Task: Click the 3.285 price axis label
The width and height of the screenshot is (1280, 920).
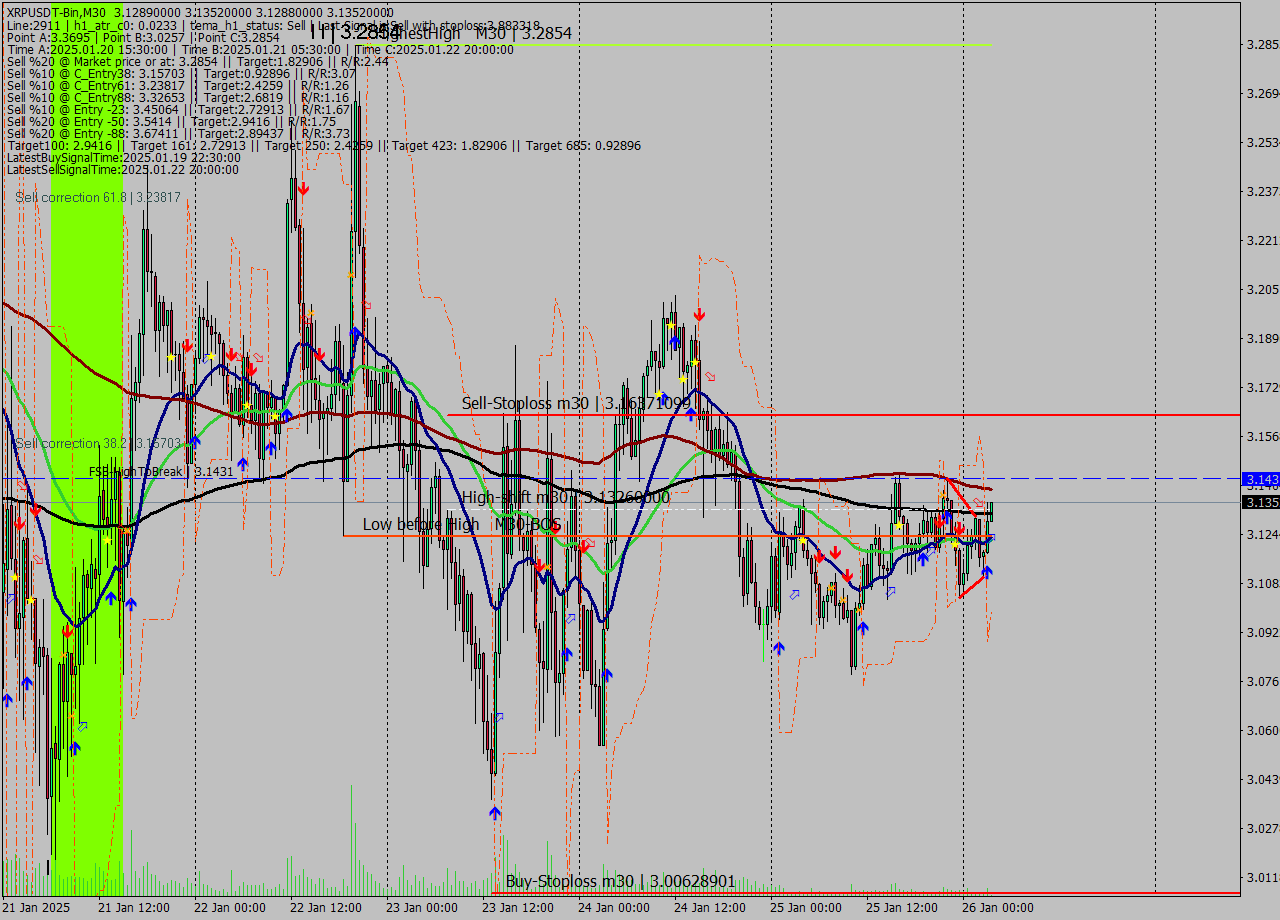Action: tap(1263, 45)
